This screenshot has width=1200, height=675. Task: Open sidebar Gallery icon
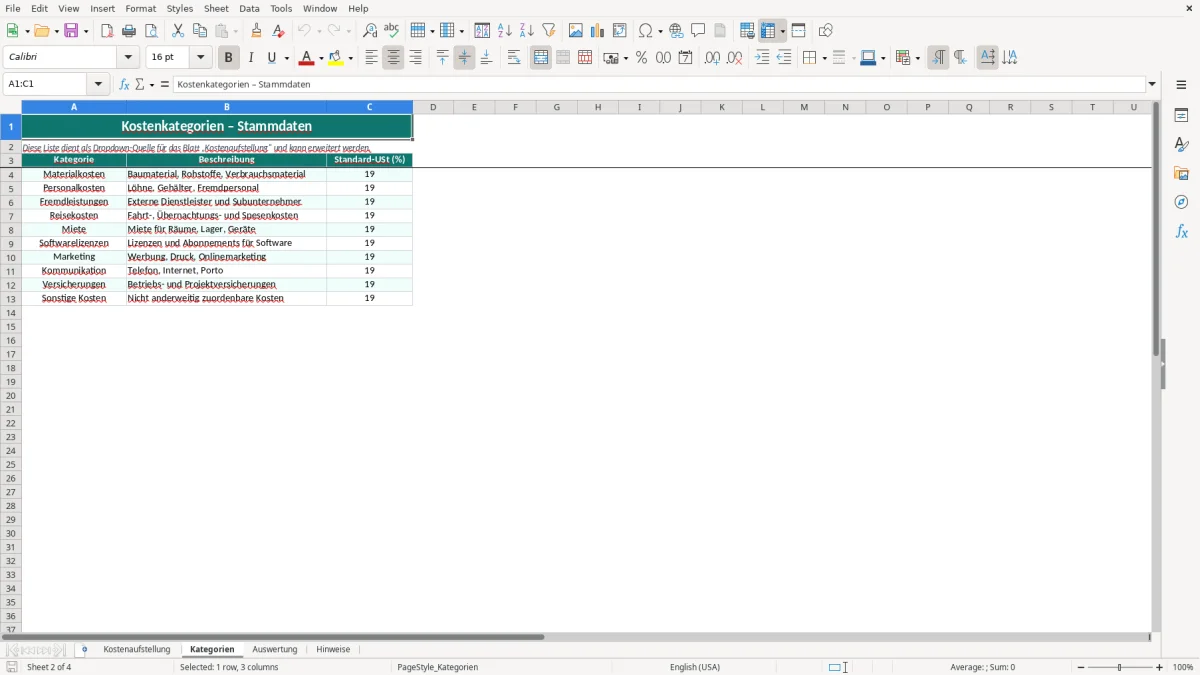pyautogui.click(x=1181, y=173)
